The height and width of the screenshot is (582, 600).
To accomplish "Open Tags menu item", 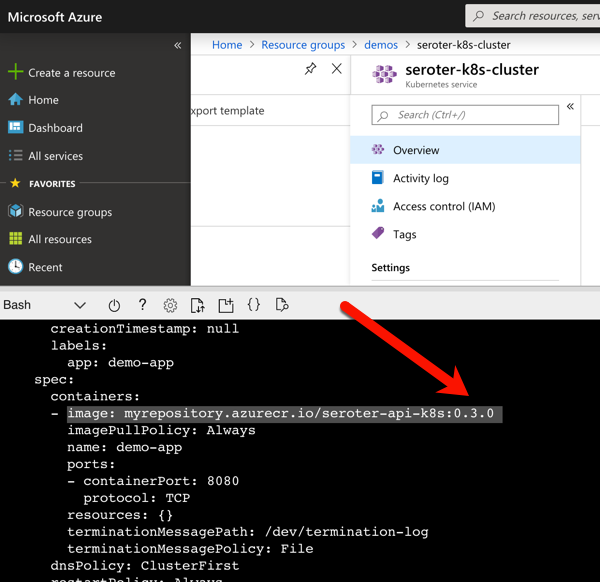I will (x=405, y=234).
